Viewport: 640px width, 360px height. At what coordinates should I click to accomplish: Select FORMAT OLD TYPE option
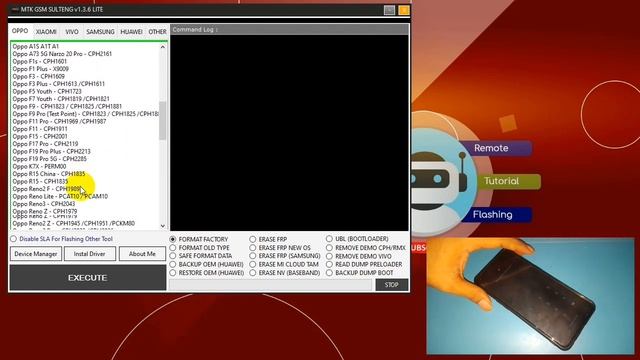point(200,248)
